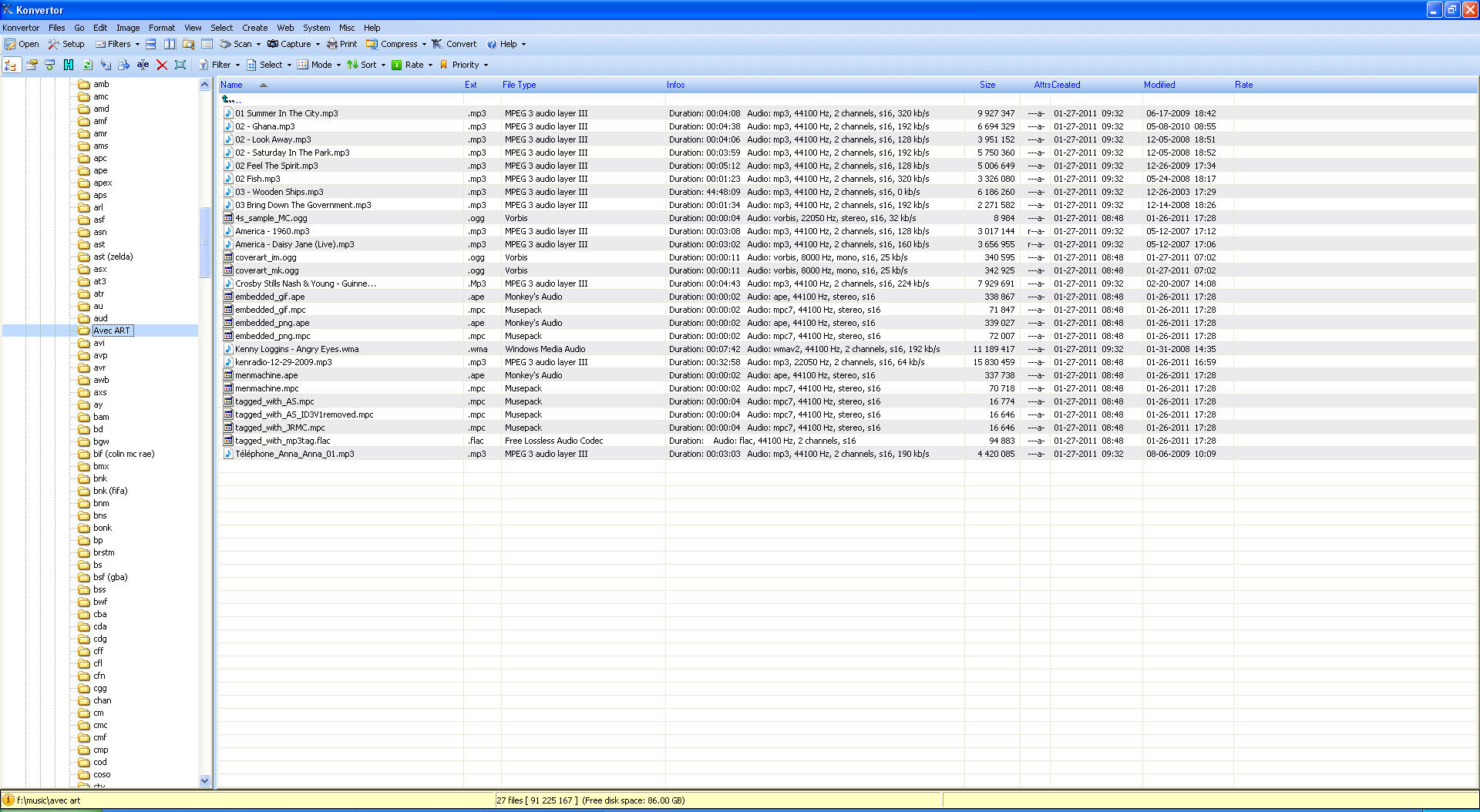Click the fullscreen frame icon
1480x812 pixels.
(x=180, y=65)
